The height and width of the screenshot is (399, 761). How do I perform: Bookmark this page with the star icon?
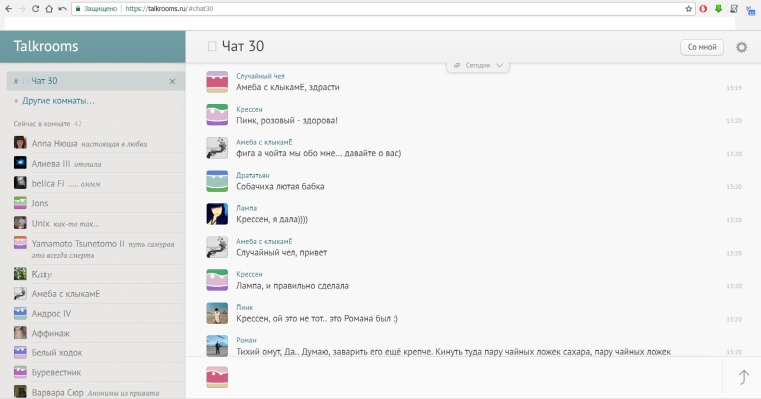click(x=688, y=9)
